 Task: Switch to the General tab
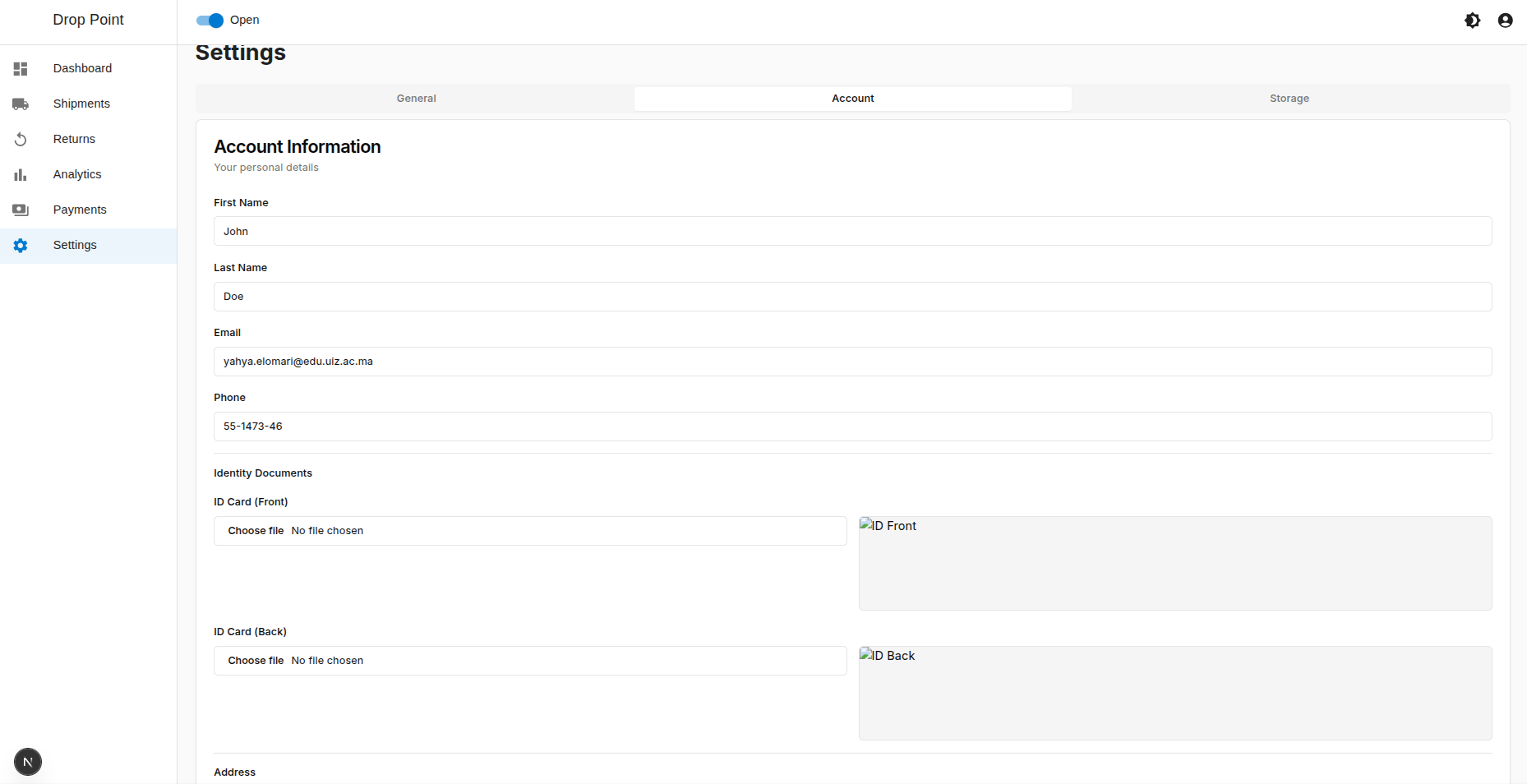coord(416,98)
